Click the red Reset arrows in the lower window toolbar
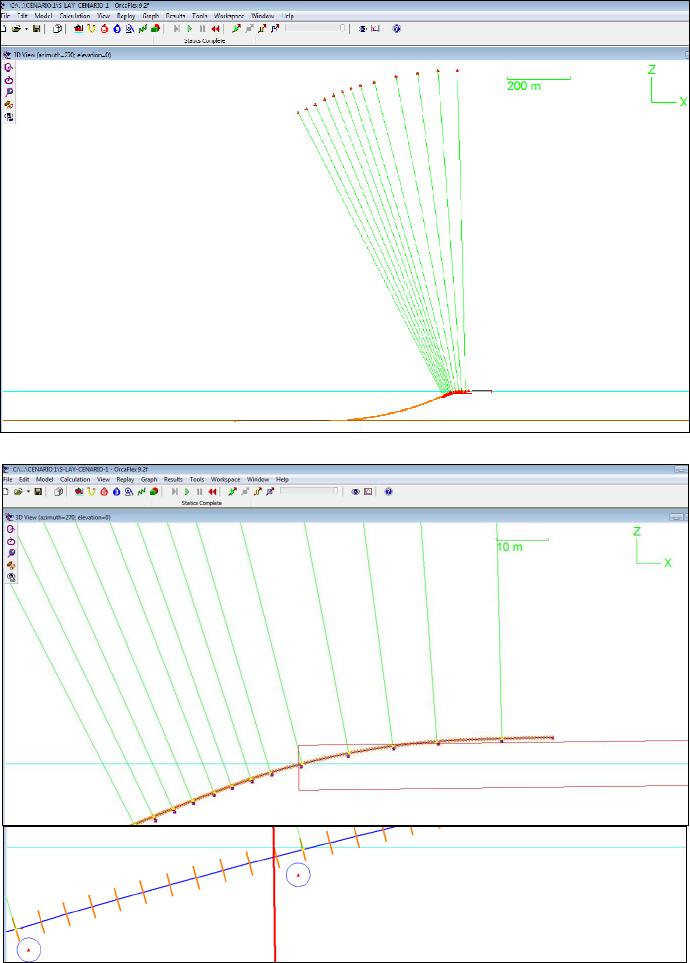 [x=214, y=492]
